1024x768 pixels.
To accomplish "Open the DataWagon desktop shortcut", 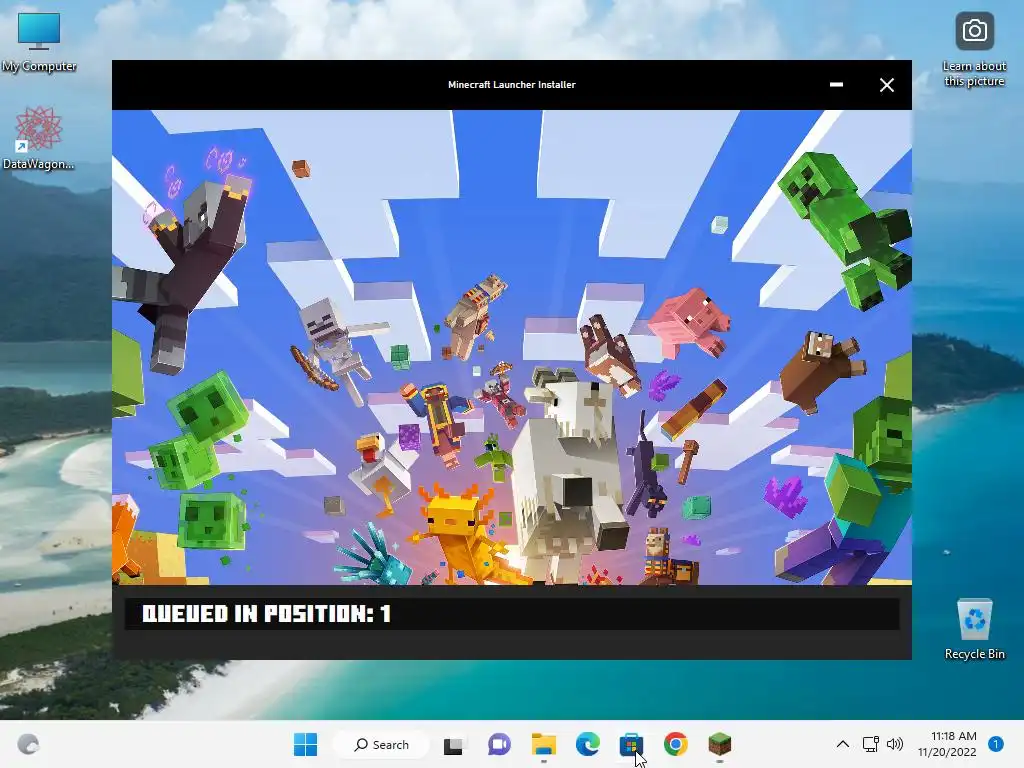I will pos(39,138).
